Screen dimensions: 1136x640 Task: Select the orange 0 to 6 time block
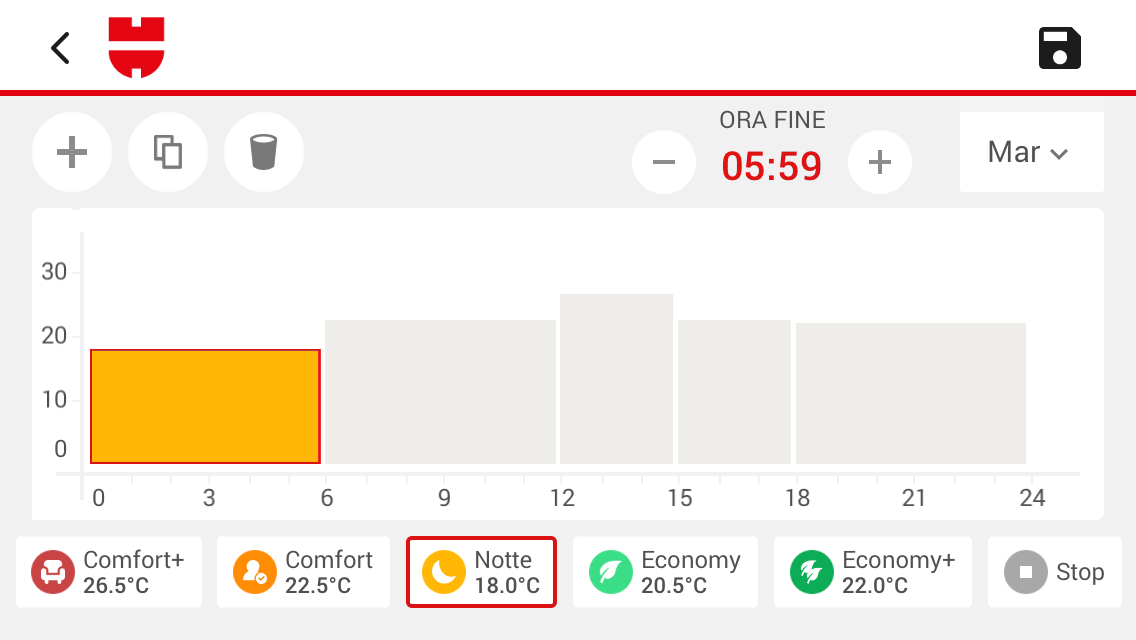coord(205,407)
